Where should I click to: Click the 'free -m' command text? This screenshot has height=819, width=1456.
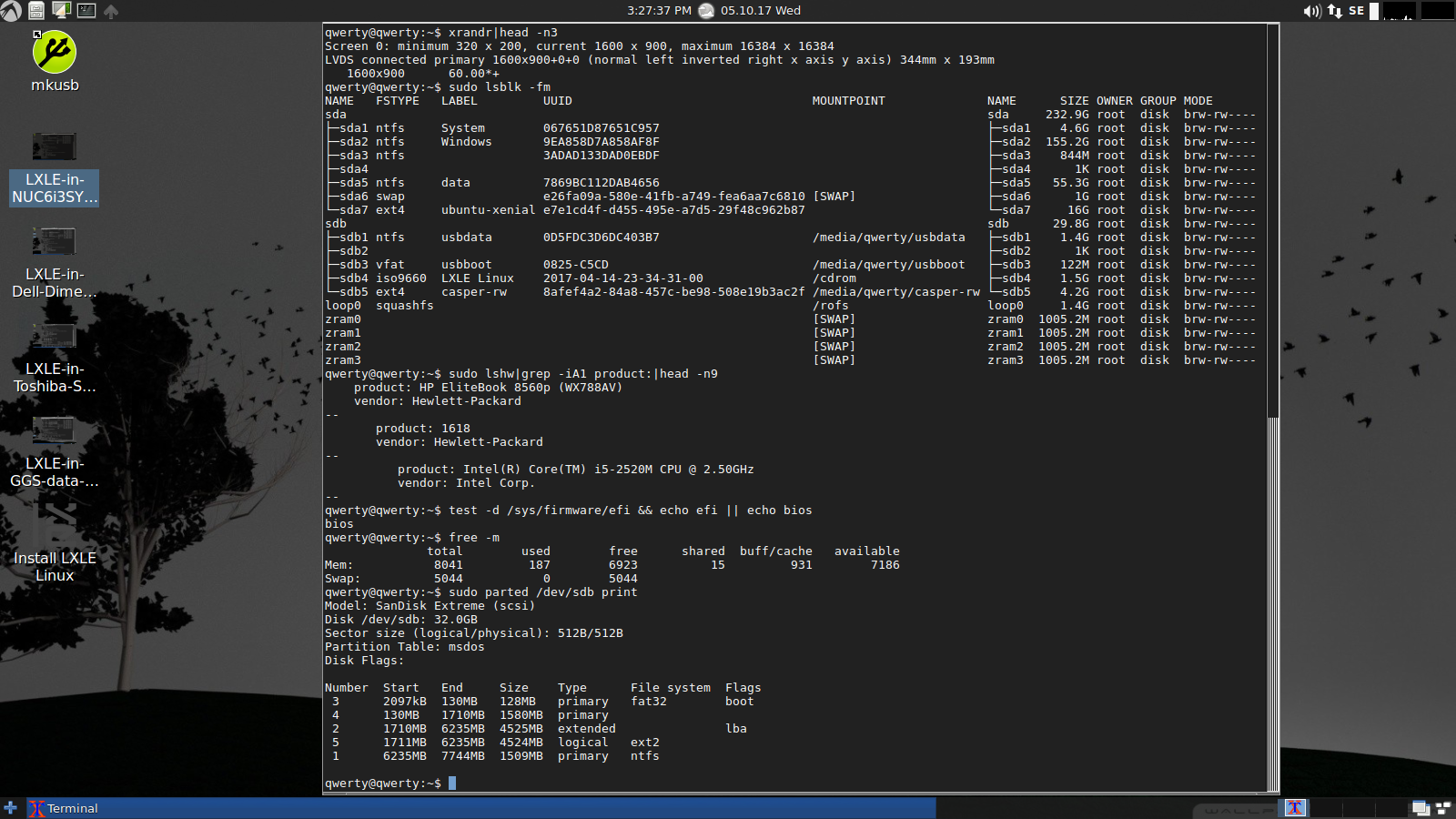pos(474,538)
